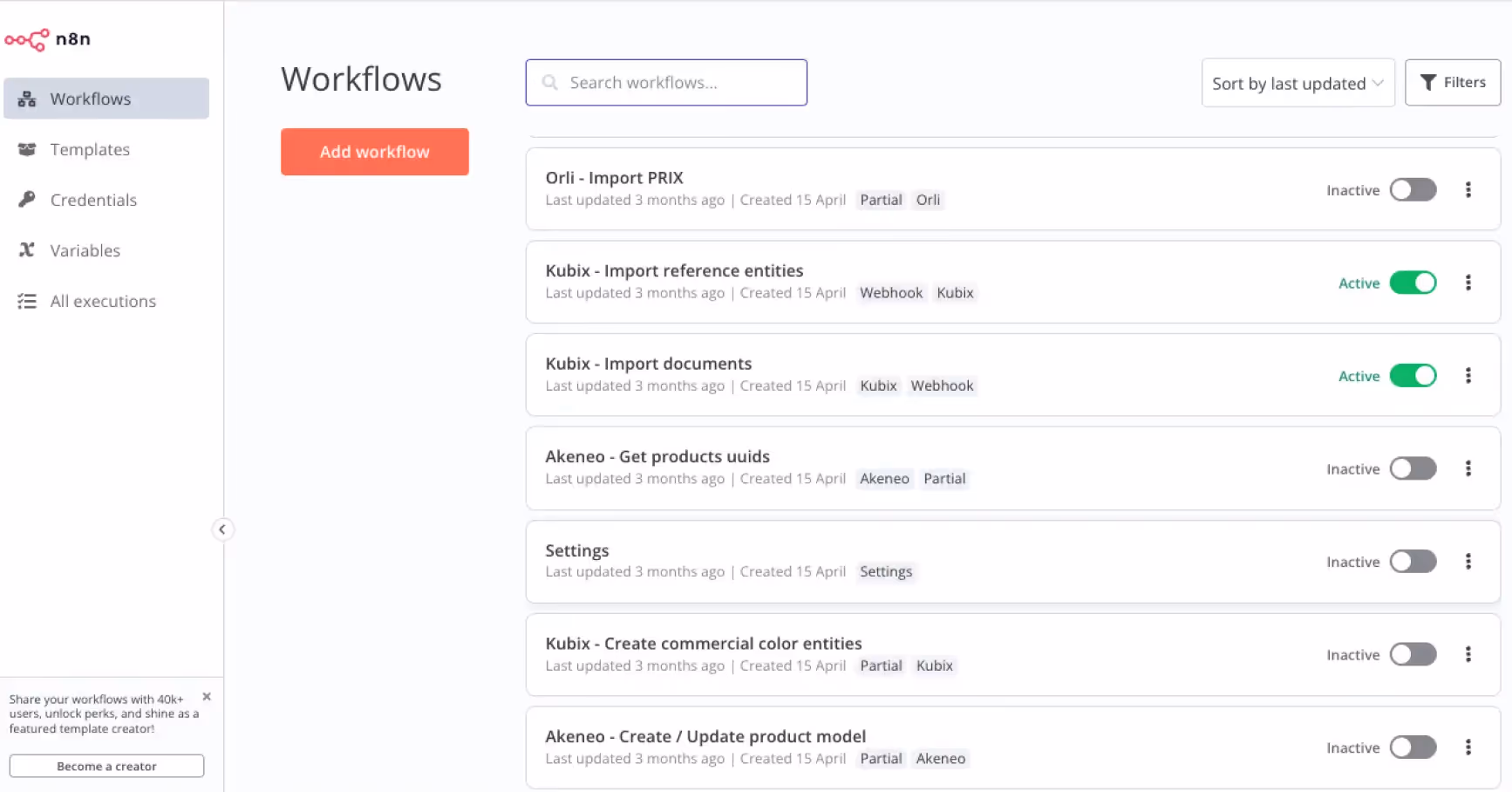Open actions menu for Akeneo - Get products uuids
1512x792 pixels.
click(1468, 468)
